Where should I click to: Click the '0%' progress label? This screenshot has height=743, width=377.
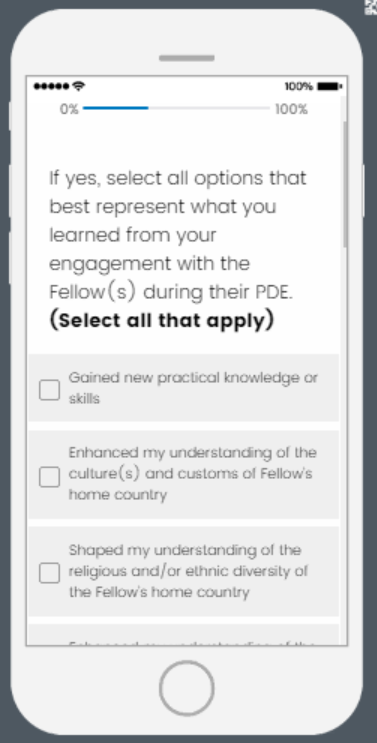(x=69, y=109)
